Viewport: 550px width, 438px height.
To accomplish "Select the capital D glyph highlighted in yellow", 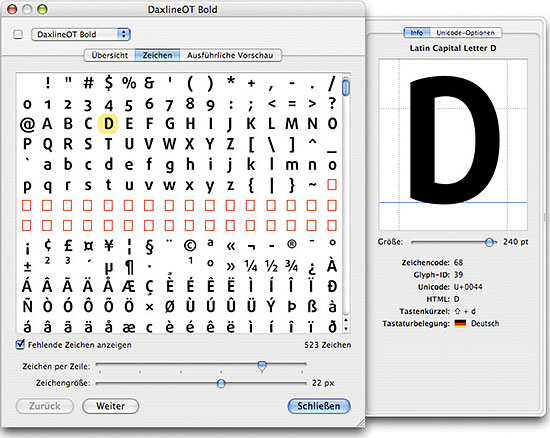I will tap(108, 124).
